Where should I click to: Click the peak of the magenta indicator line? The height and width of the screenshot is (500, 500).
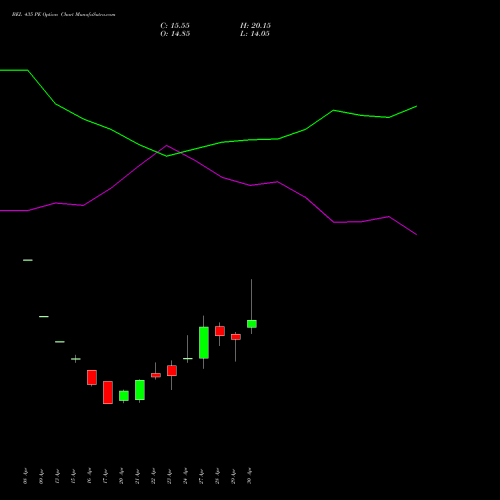point(167,145)
